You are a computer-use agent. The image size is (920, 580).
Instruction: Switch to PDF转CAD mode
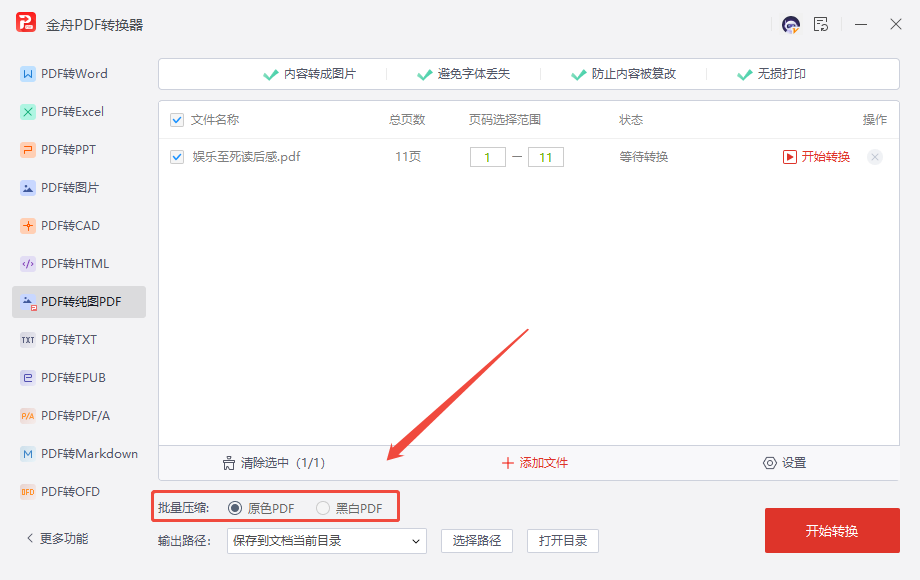(79, 226)
